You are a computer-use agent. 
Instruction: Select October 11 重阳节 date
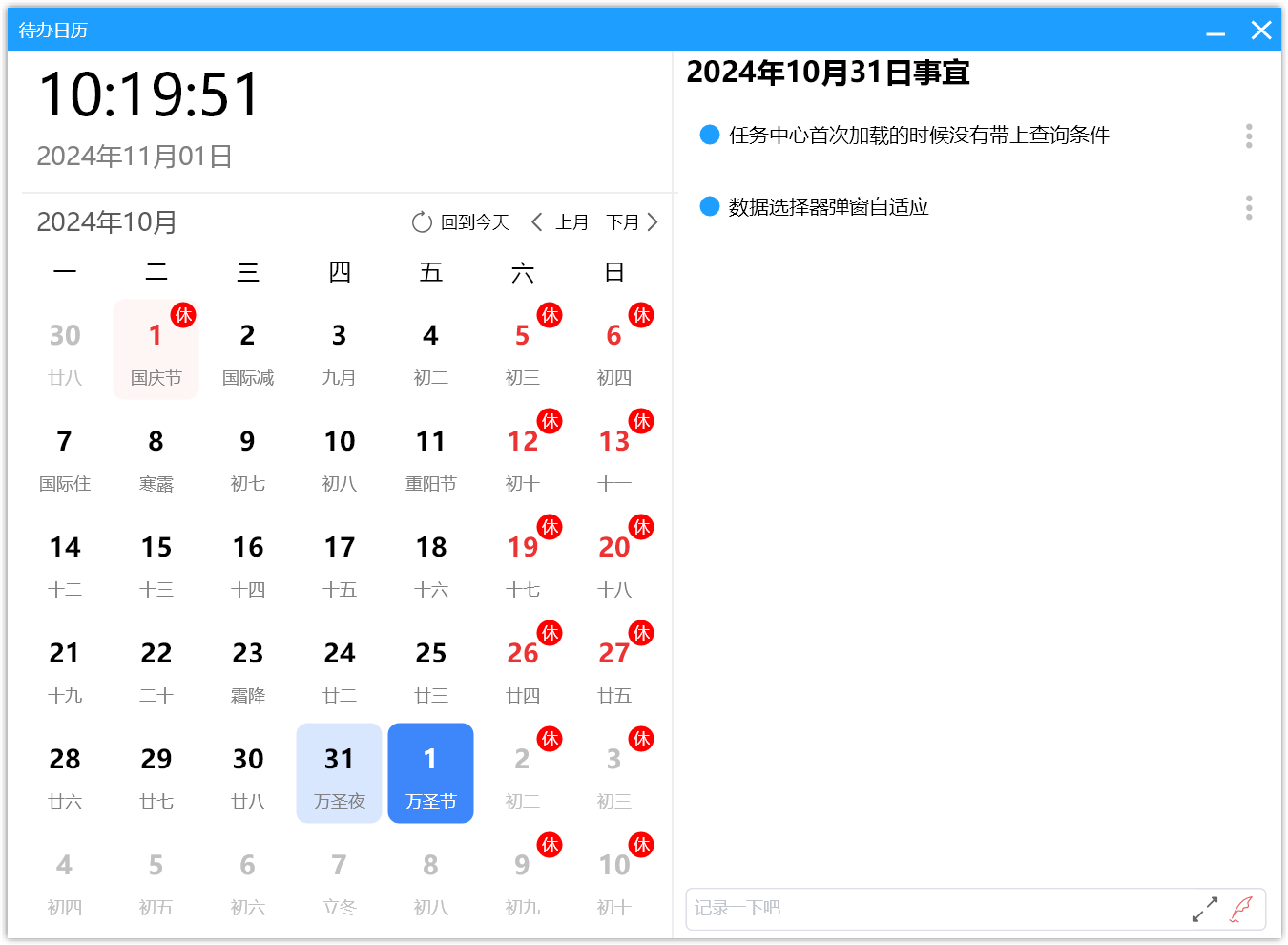431,455
